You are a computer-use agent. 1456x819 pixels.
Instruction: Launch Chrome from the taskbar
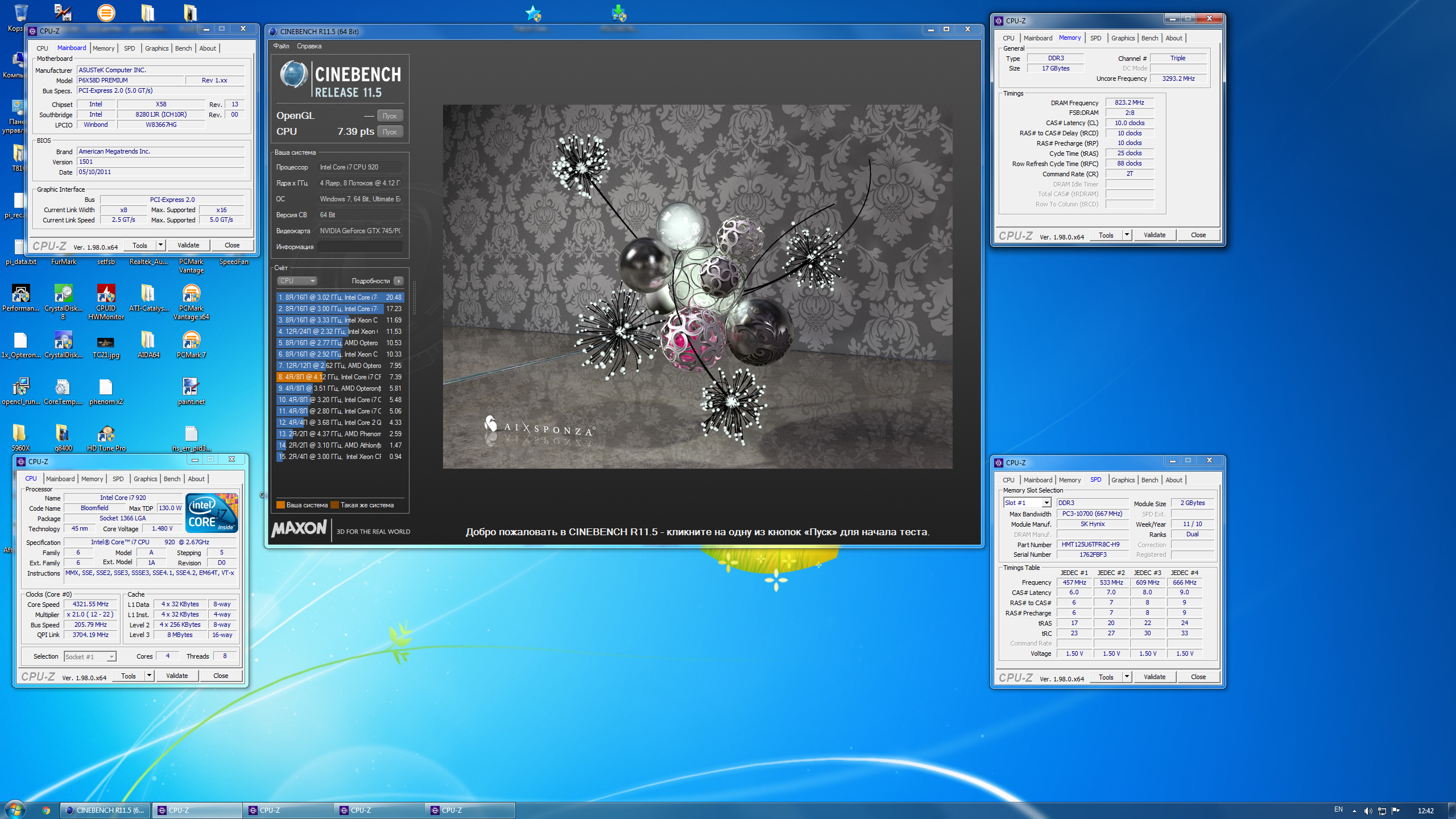46,810
